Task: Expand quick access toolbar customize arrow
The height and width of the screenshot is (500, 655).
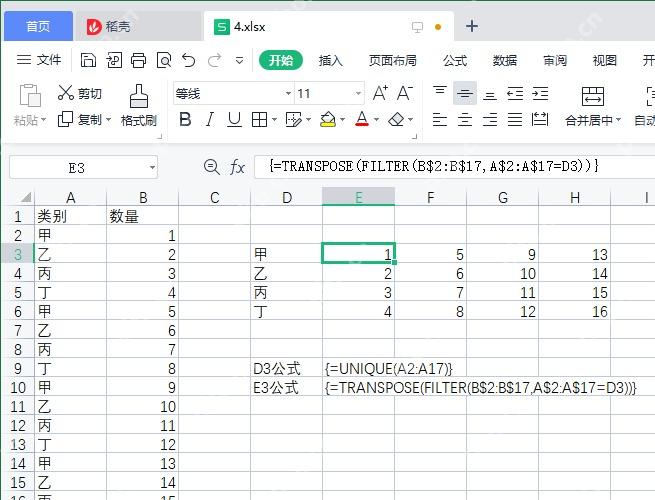Action: 239,61
